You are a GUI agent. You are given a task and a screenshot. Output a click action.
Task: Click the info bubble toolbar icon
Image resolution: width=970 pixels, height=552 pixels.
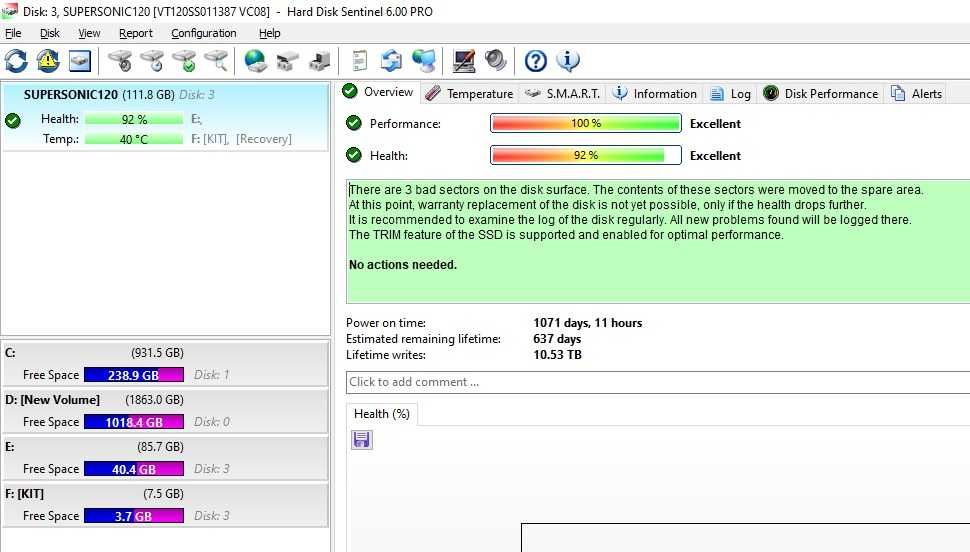tap(568, 61)
